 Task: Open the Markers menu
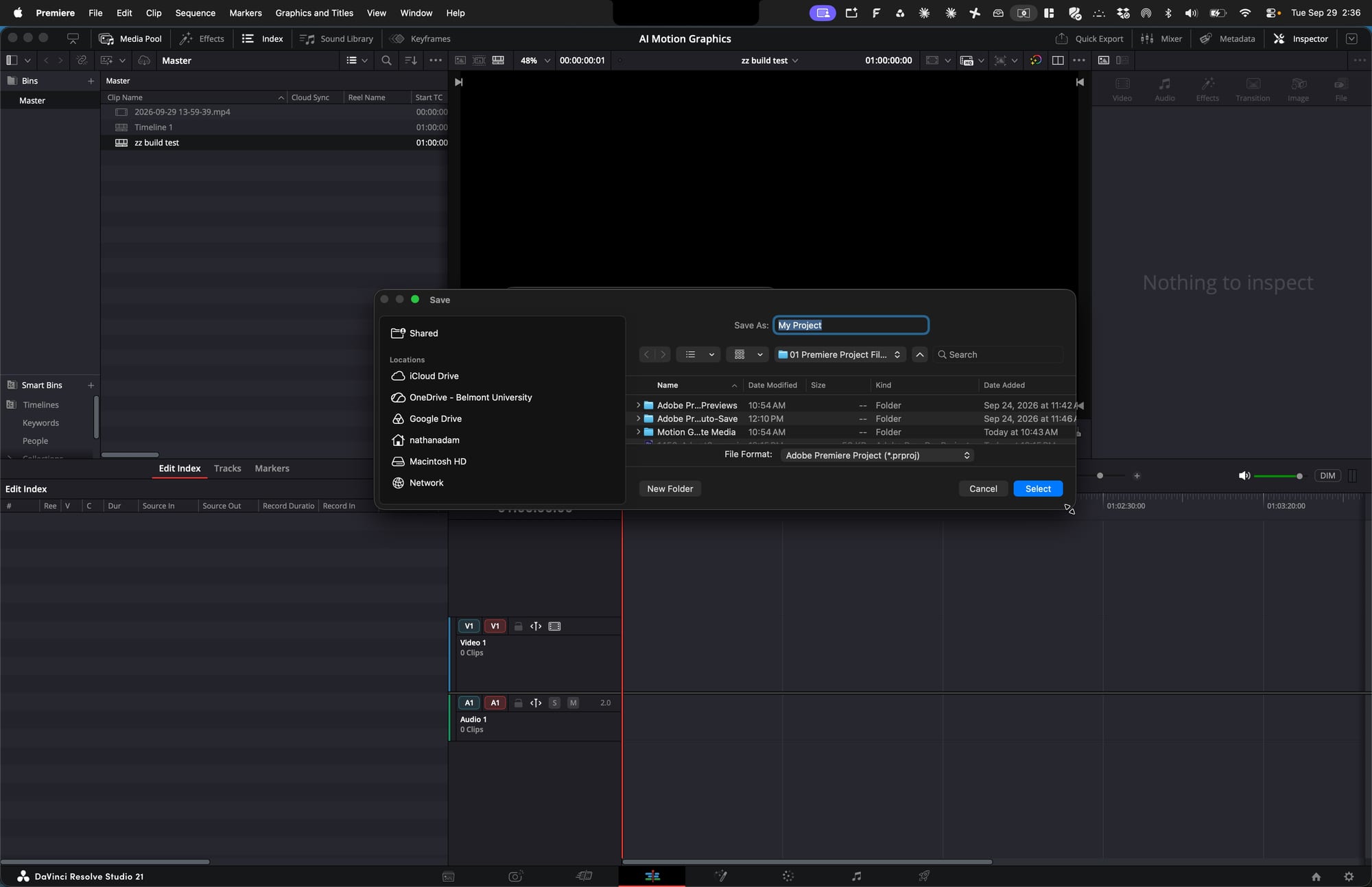[246, 13]
